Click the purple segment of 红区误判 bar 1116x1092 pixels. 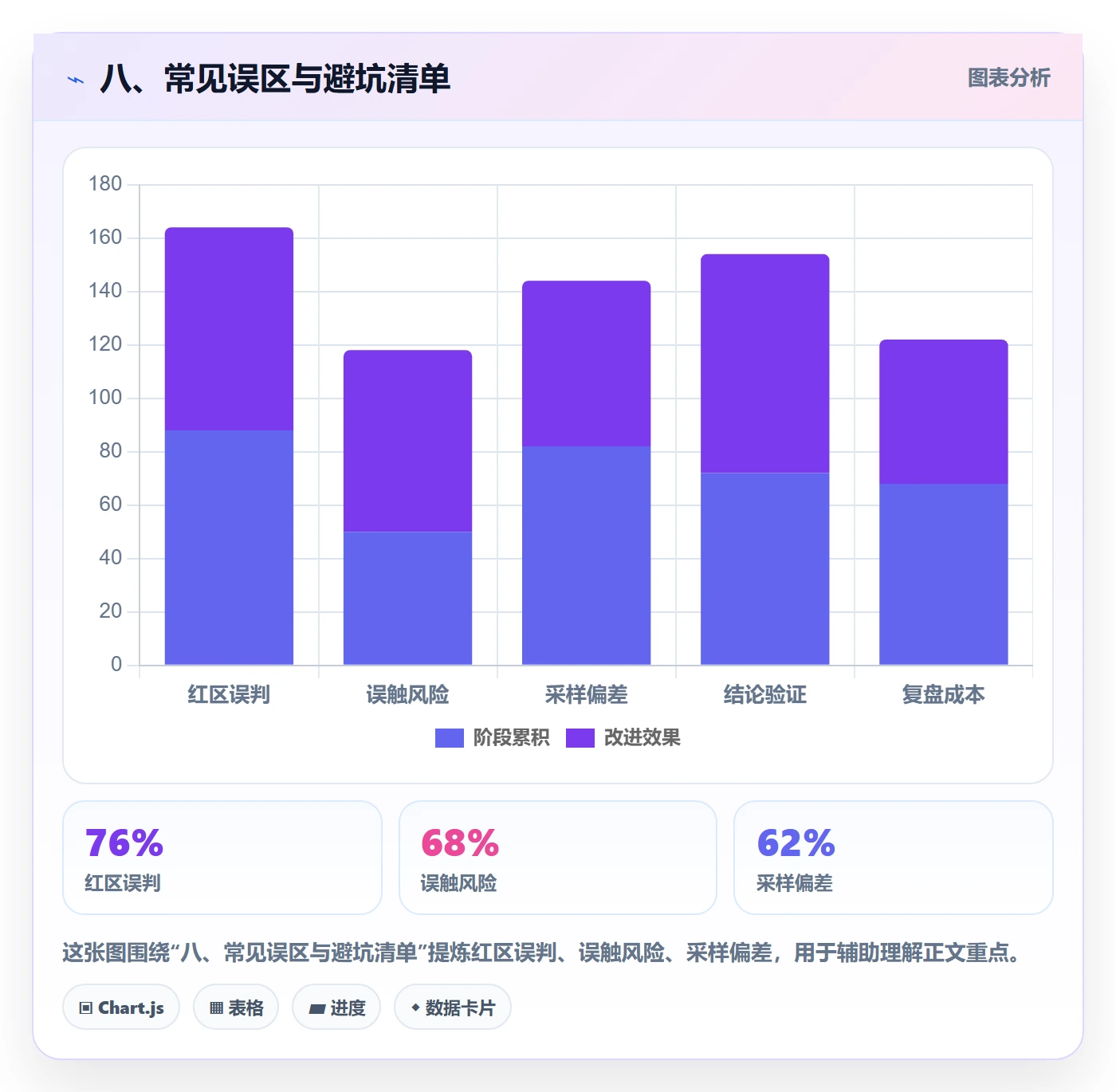229,329
